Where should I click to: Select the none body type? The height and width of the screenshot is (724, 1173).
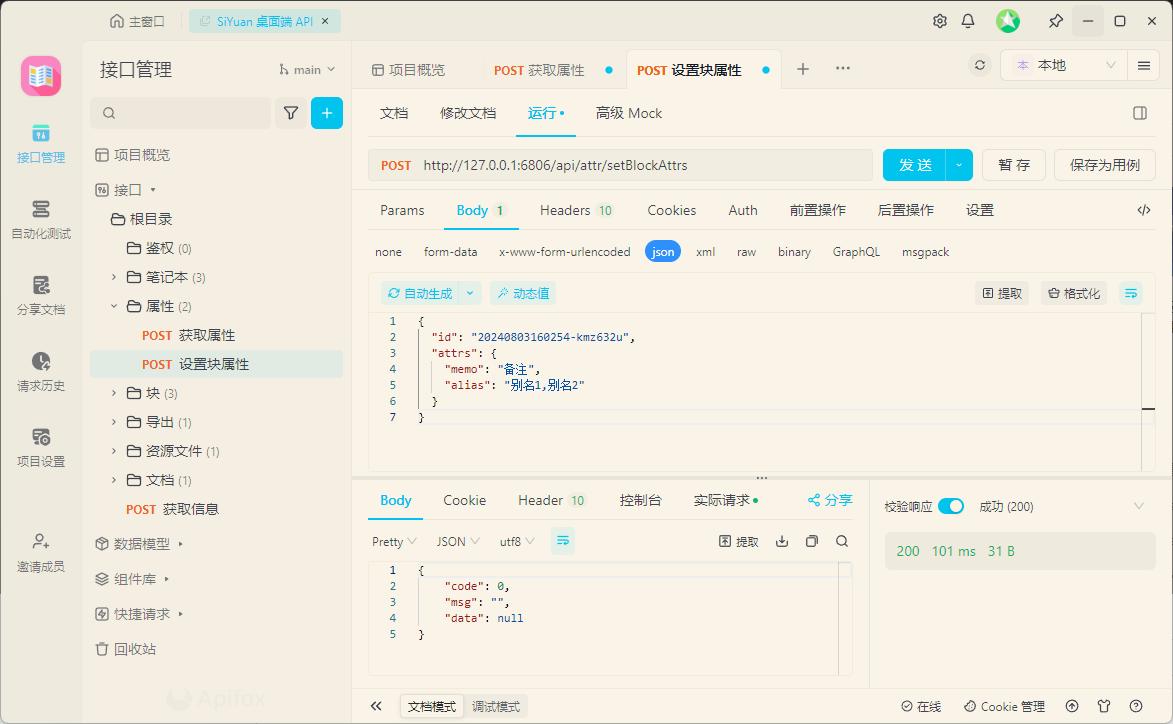(388, 252)
